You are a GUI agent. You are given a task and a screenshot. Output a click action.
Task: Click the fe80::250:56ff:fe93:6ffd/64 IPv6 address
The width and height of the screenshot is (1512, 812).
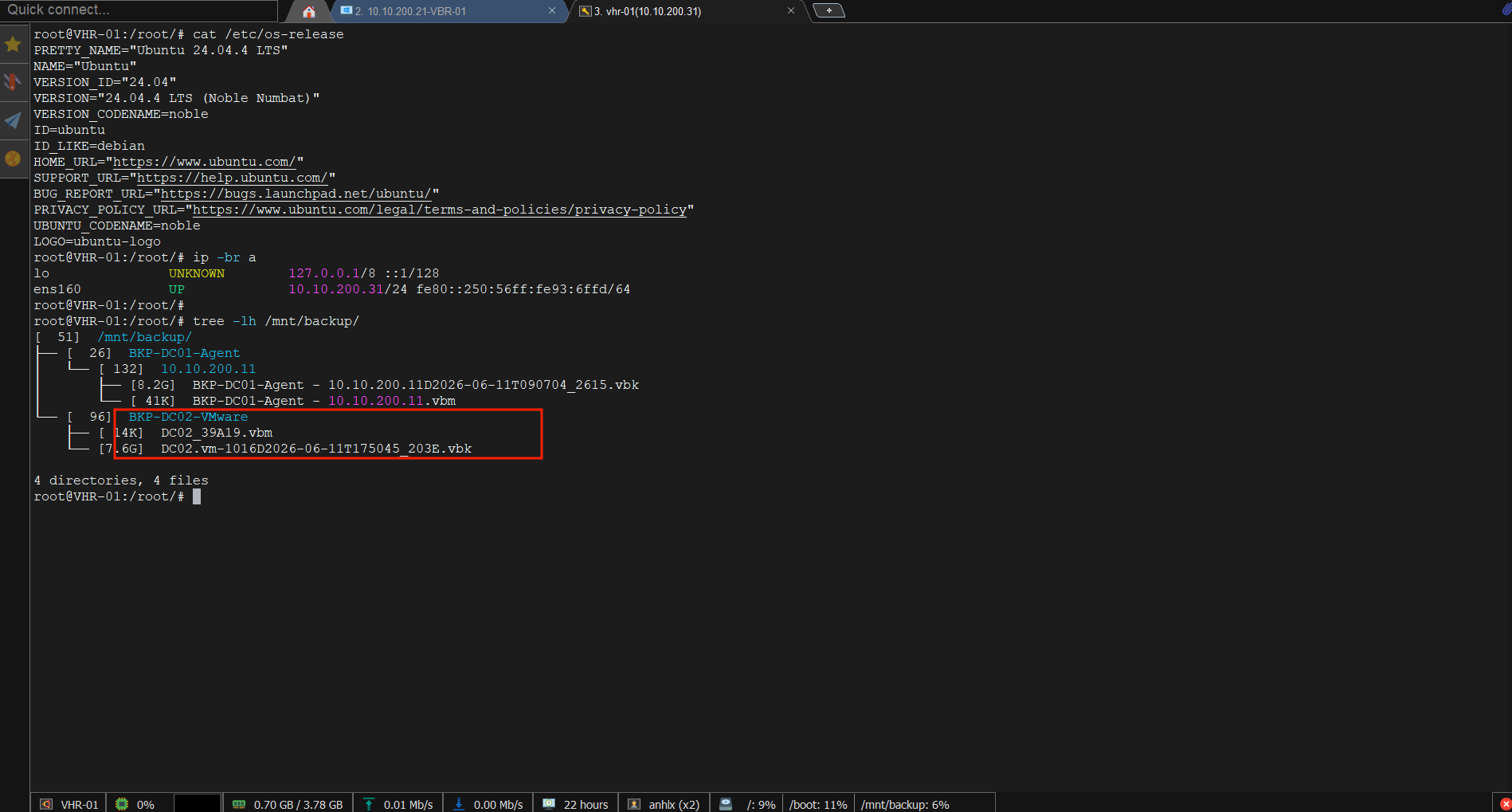pos(523,289)
